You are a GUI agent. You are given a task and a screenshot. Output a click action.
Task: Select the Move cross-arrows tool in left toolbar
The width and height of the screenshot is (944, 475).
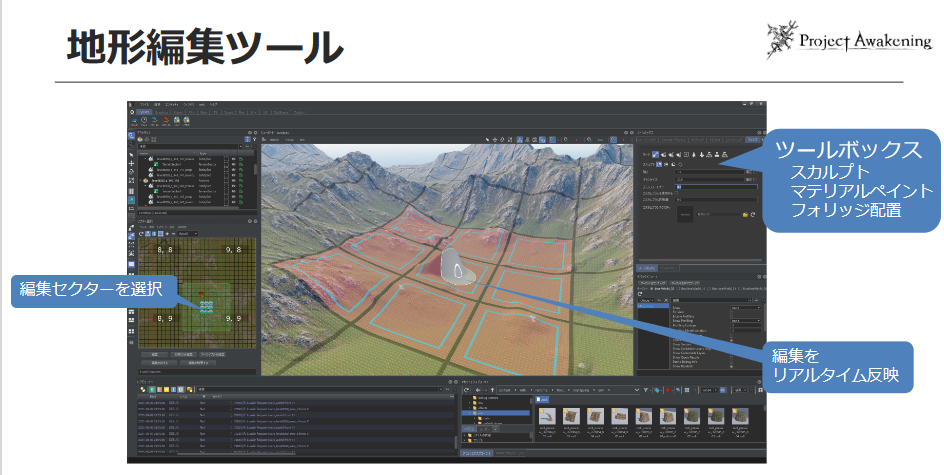coord(131,164)
